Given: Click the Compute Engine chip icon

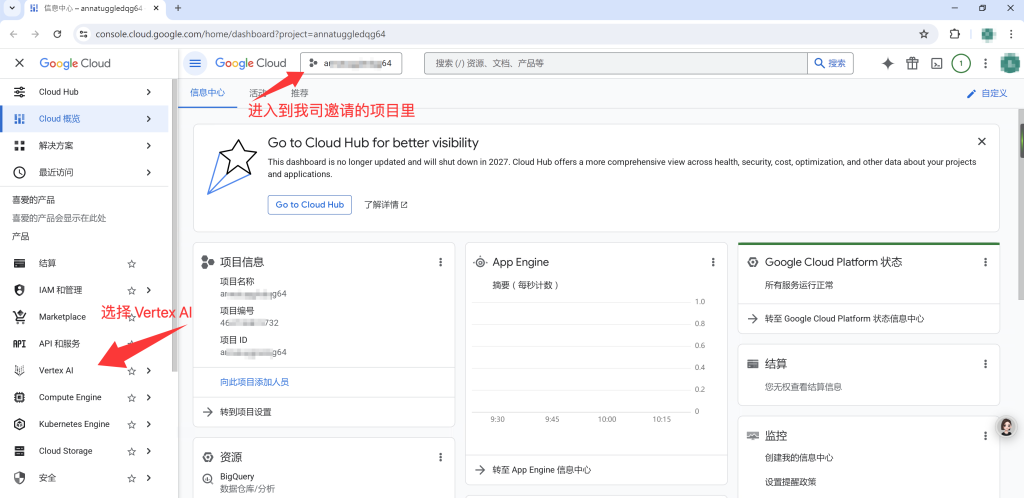Looking at the screenshot, I should click(x=20, y=397).
